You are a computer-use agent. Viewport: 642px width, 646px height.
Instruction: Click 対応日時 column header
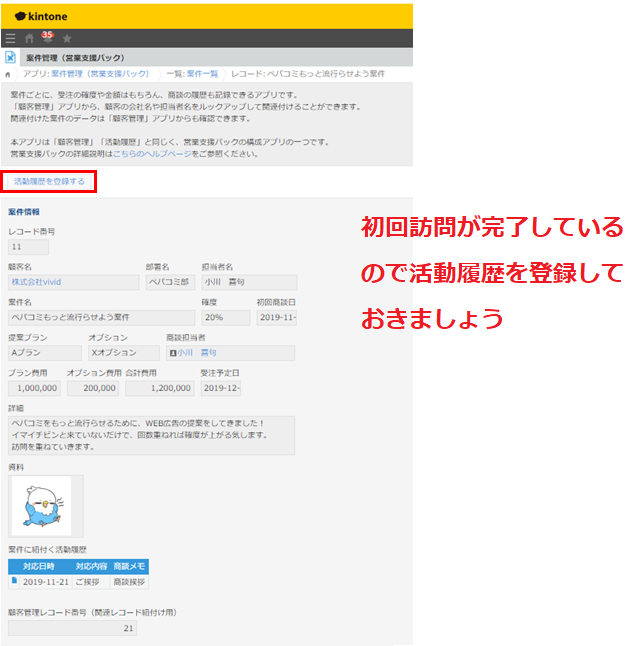point(39,566)
